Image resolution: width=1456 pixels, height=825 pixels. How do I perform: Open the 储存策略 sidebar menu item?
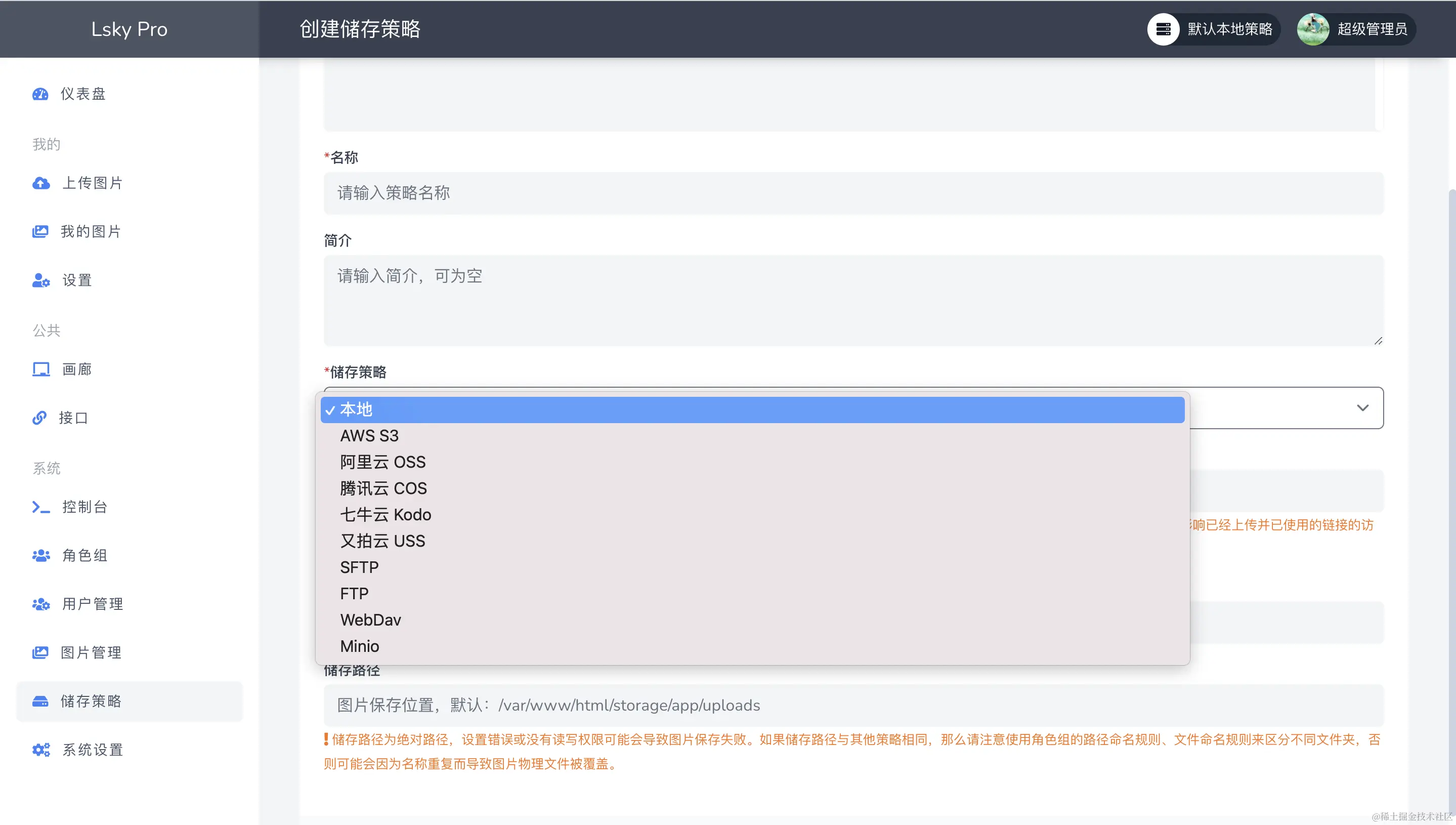click(x=91, y=701)
